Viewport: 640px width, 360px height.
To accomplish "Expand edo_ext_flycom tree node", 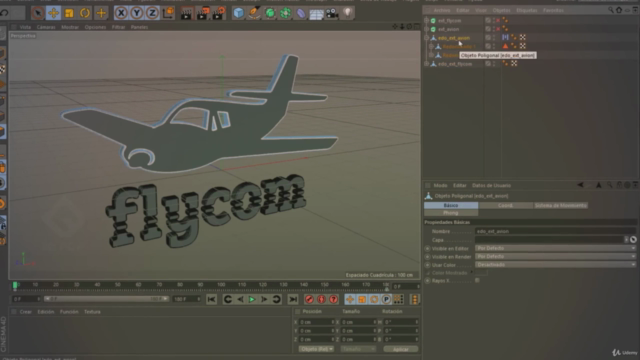I will tap(427, 64).
